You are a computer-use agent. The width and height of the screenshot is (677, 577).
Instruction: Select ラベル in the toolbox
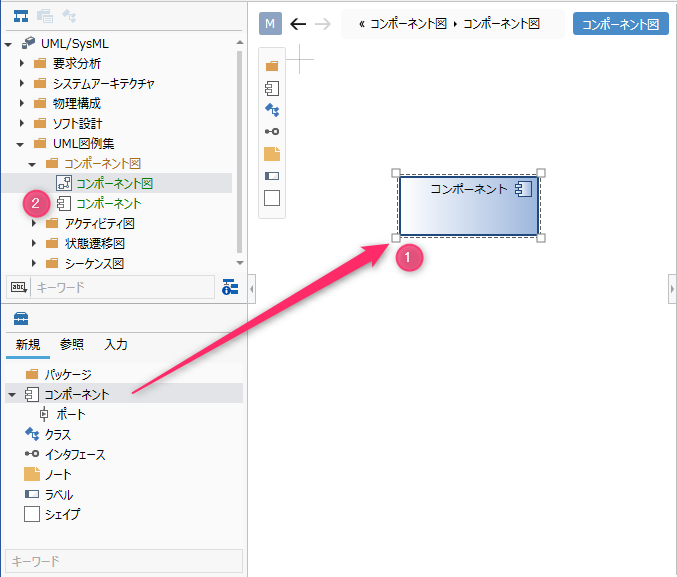[59, 495]
